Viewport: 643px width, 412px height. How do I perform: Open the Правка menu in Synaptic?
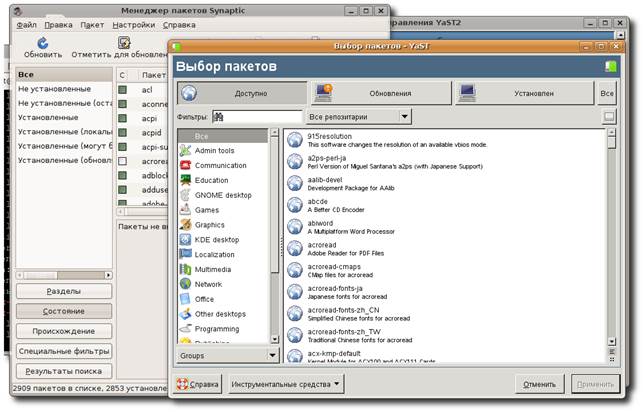coord(58,25)
